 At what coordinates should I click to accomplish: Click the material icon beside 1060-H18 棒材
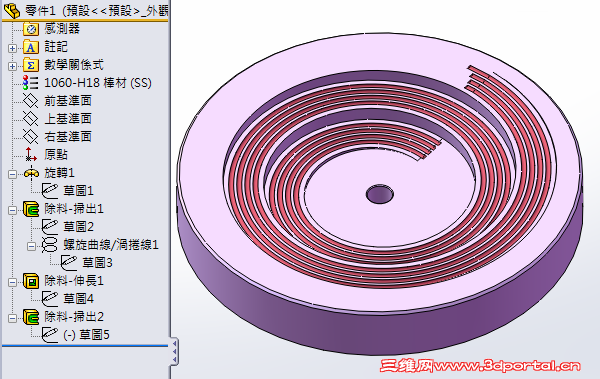click(31, 83)
